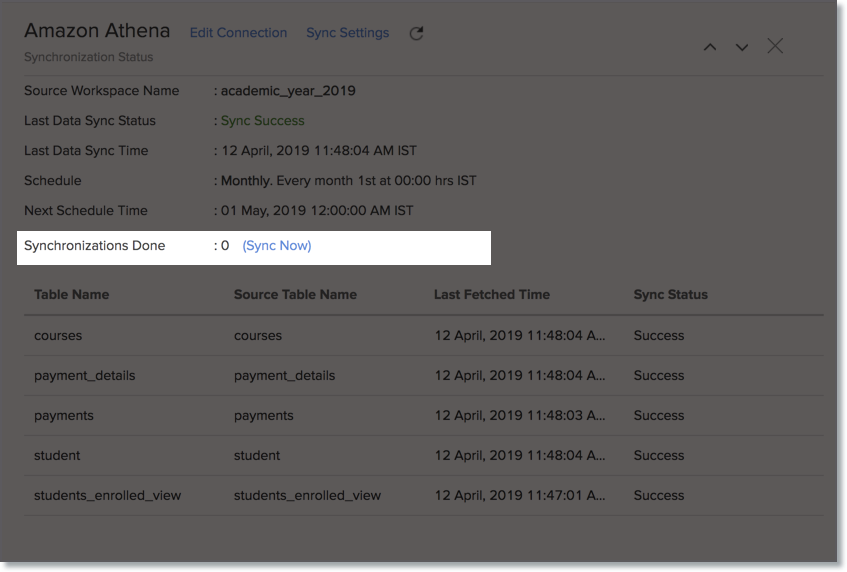The height and width of the screenshot is (572, 847).
Task: Open Sync Settings
Action: tap(347, 33)
